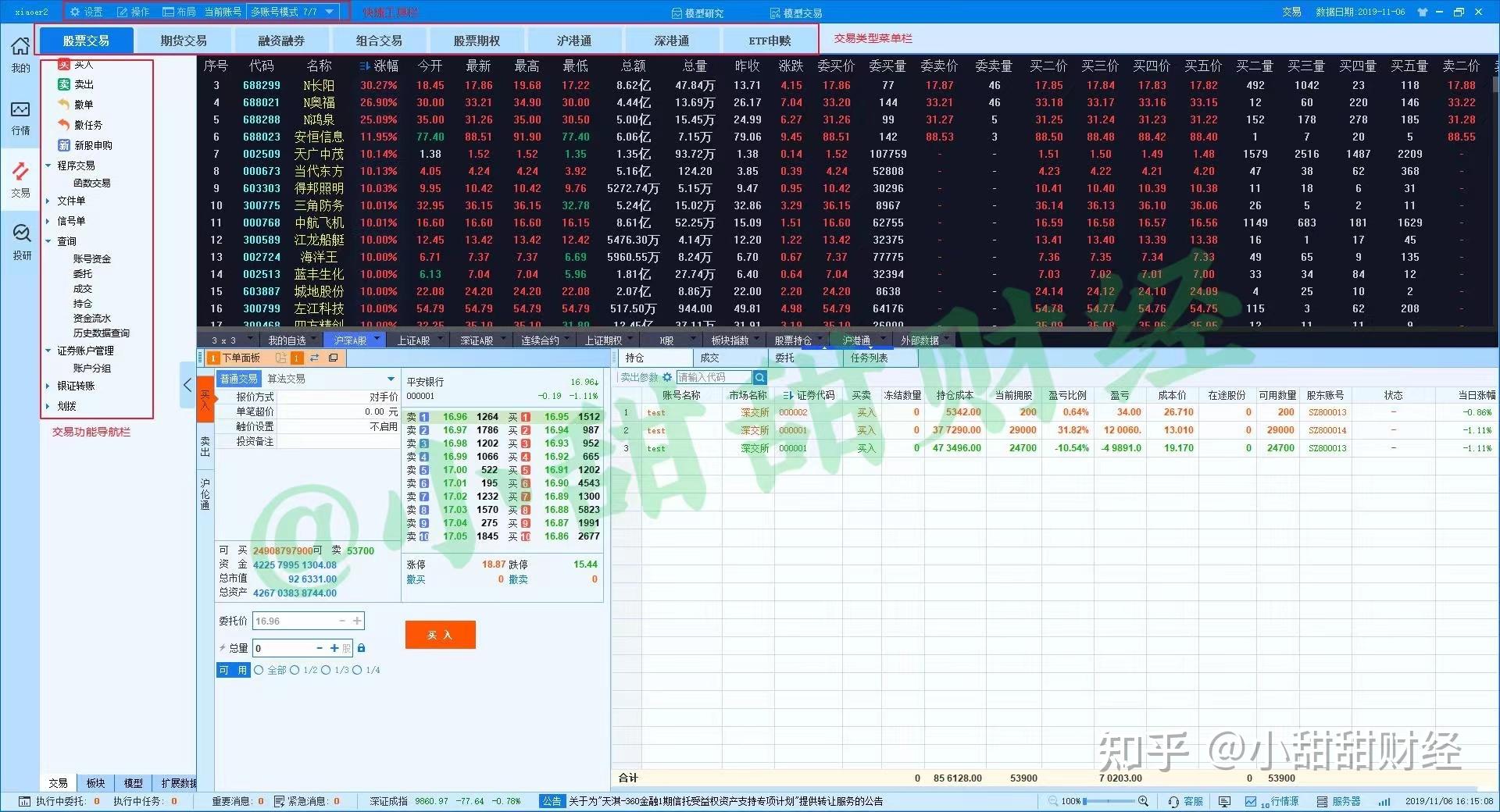Select the 交易 trading sidebar icon
Viewport: 1500px width, 812px height.
20,171
